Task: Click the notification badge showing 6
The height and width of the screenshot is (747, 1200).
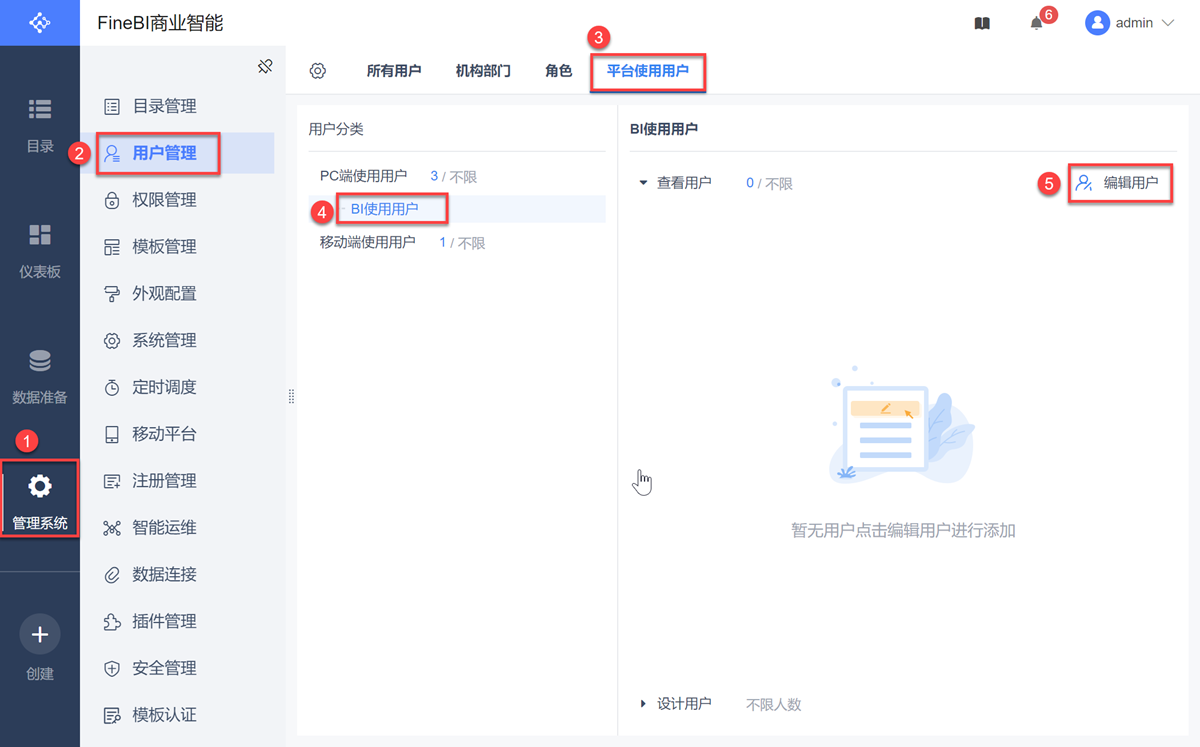Action: (x=1048, y=14)
